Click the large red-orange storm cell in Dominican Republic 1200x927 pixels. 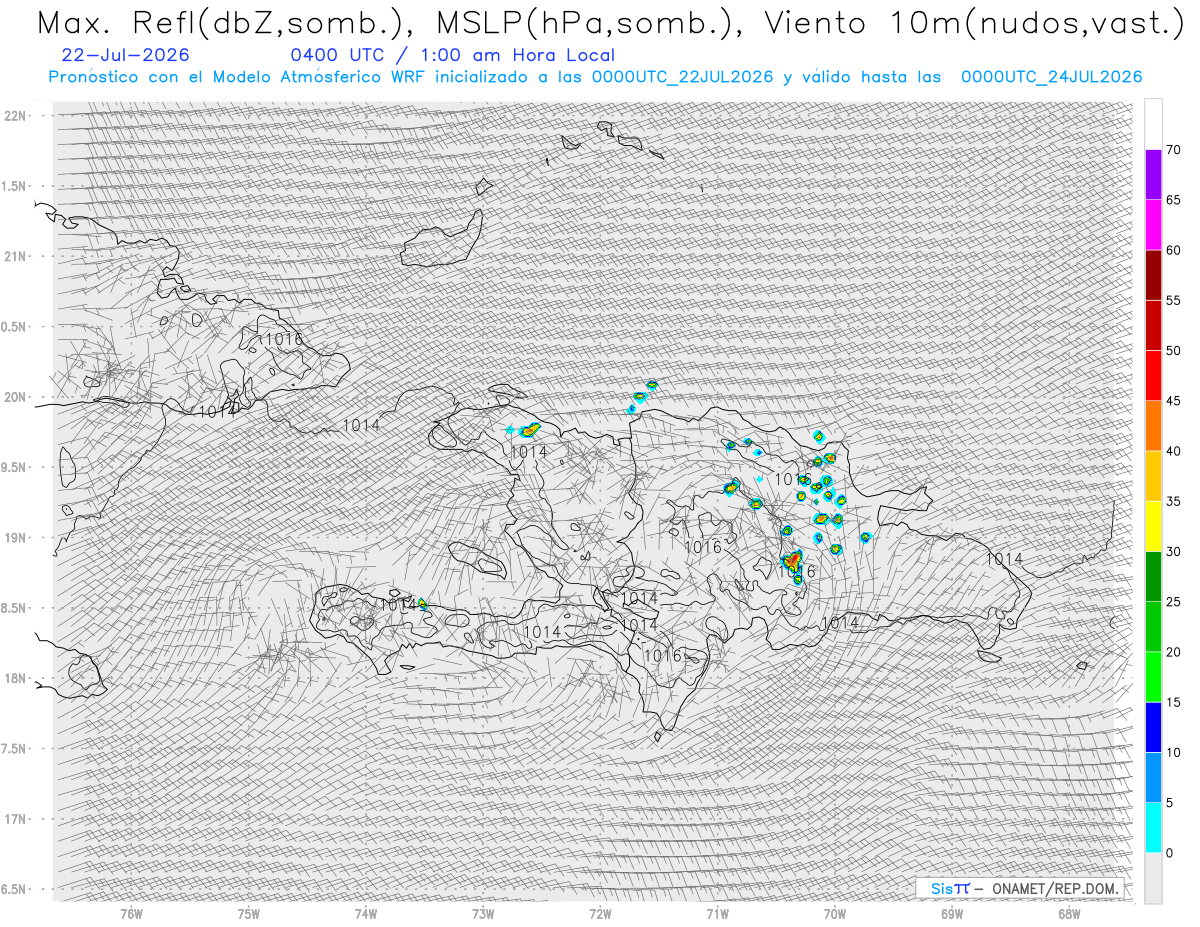coord(792,561)
